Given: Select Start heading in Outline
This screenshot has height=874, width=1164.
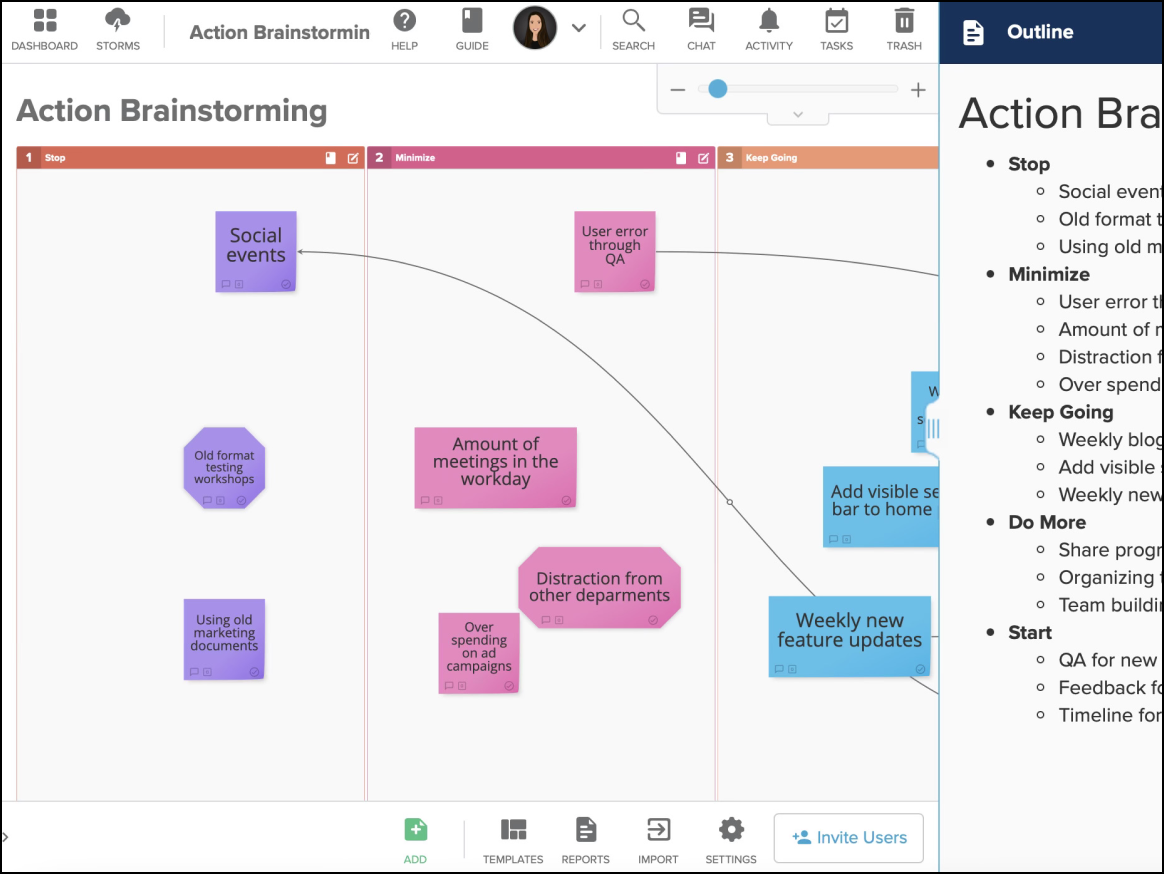Looking at the screenshot, I should (1030, 633).
